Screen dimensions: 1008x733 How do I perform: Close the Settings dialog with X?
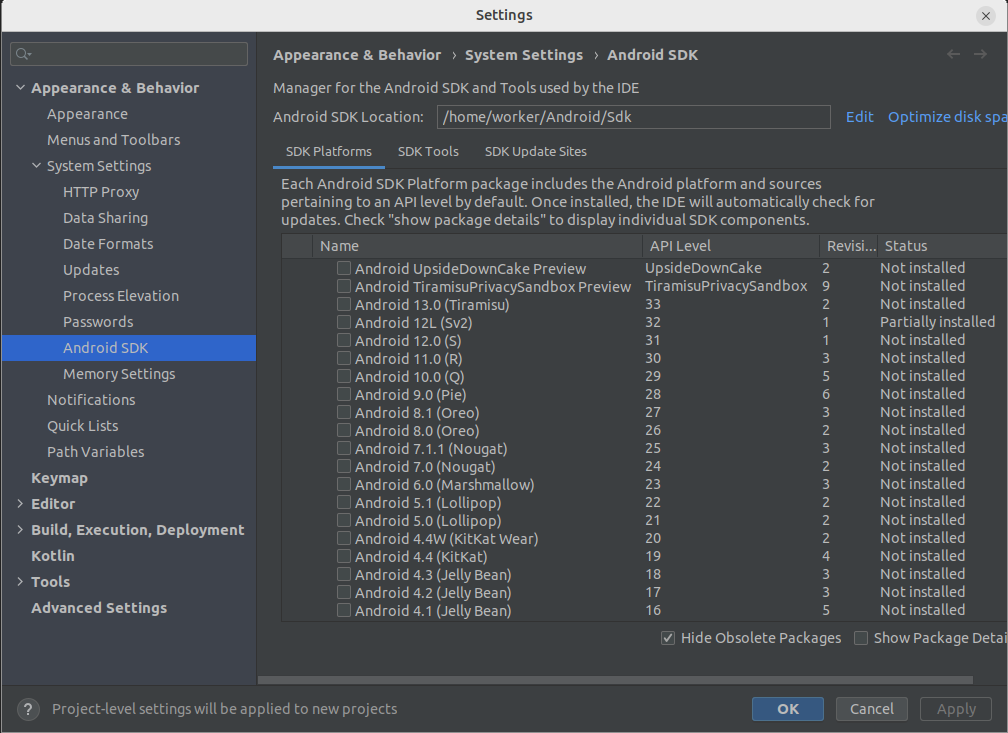(x=986, y=15)
